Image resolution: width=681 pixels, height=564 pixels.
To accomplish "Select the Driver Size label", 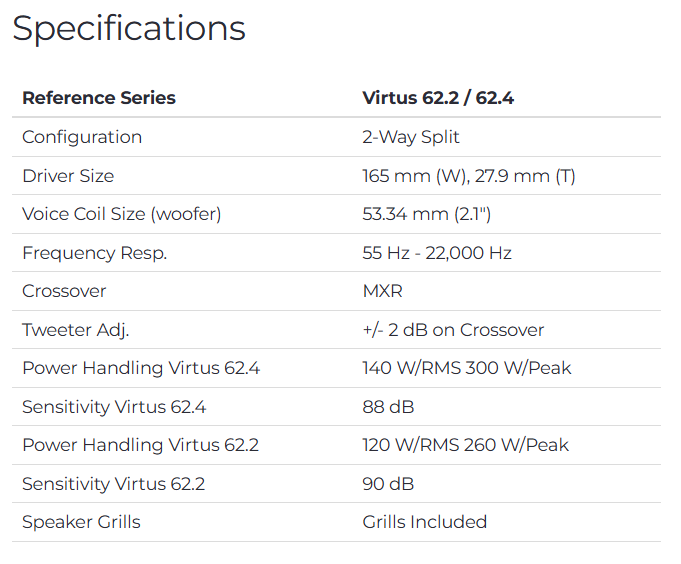I will (68, 176).
